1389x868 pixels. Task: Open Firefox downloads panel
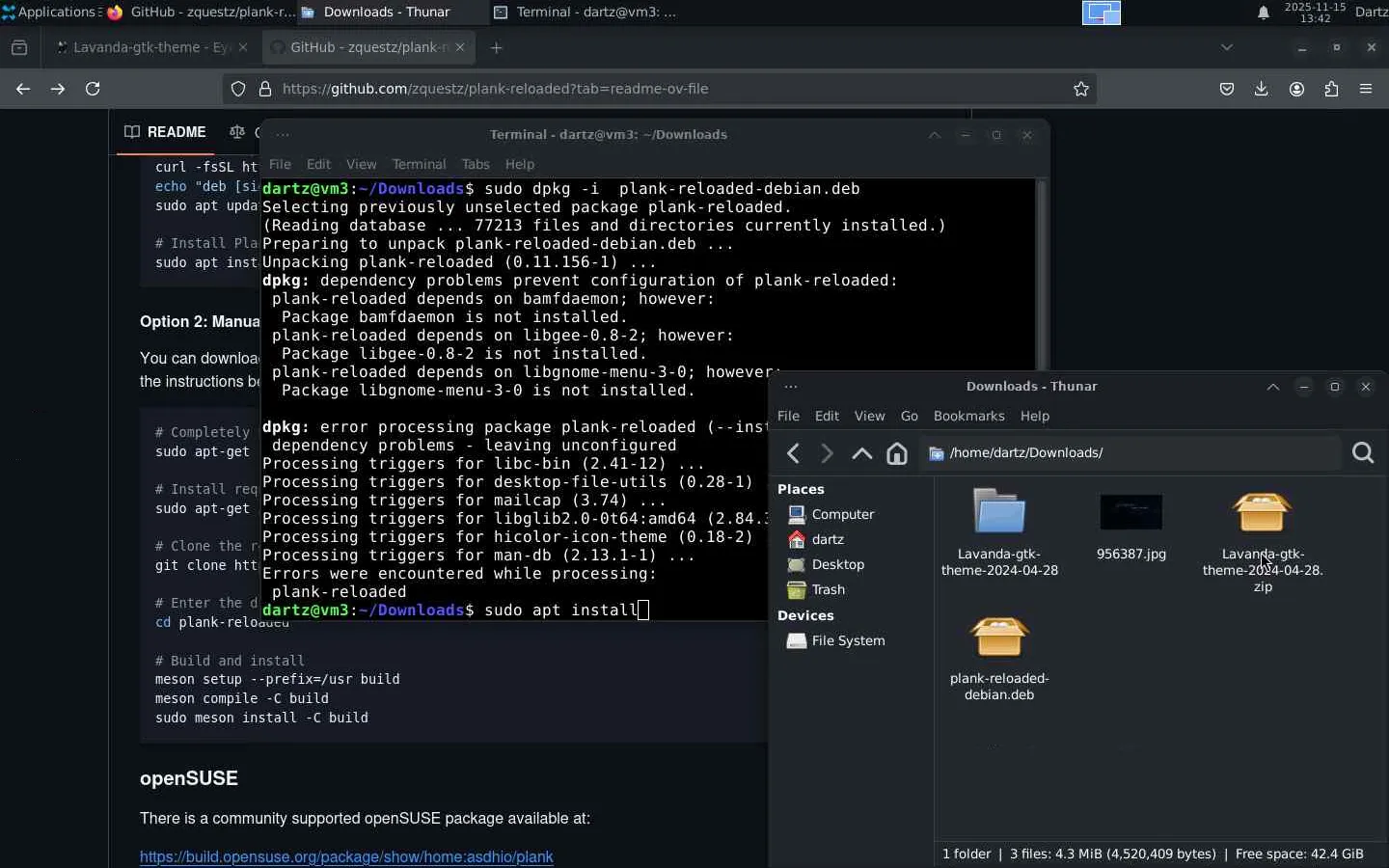(1261, 89)
